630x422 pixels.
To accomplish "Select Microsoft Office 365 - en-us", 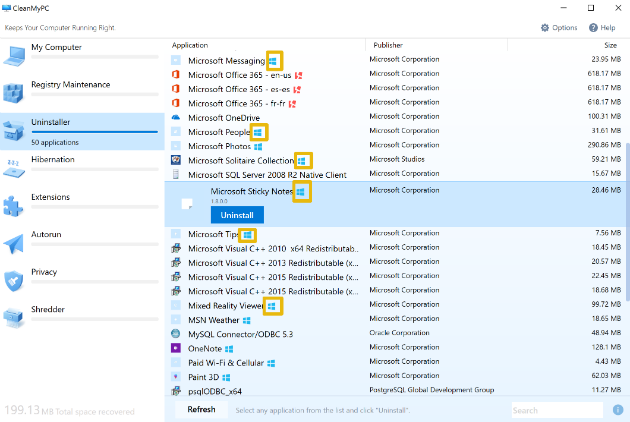I will [x=395, y=74].
